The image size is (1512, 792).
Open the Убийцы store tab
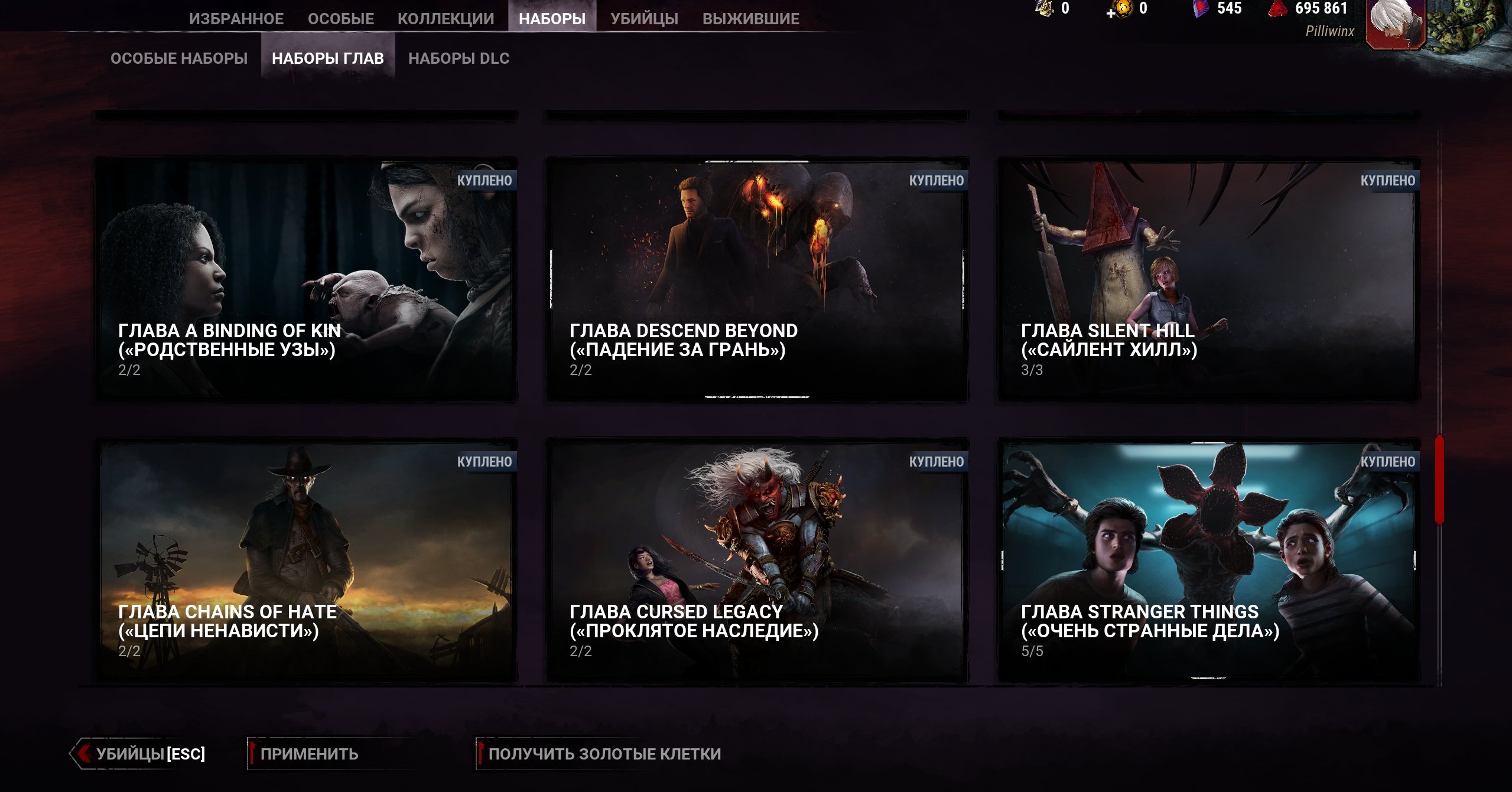coord(644,19)
